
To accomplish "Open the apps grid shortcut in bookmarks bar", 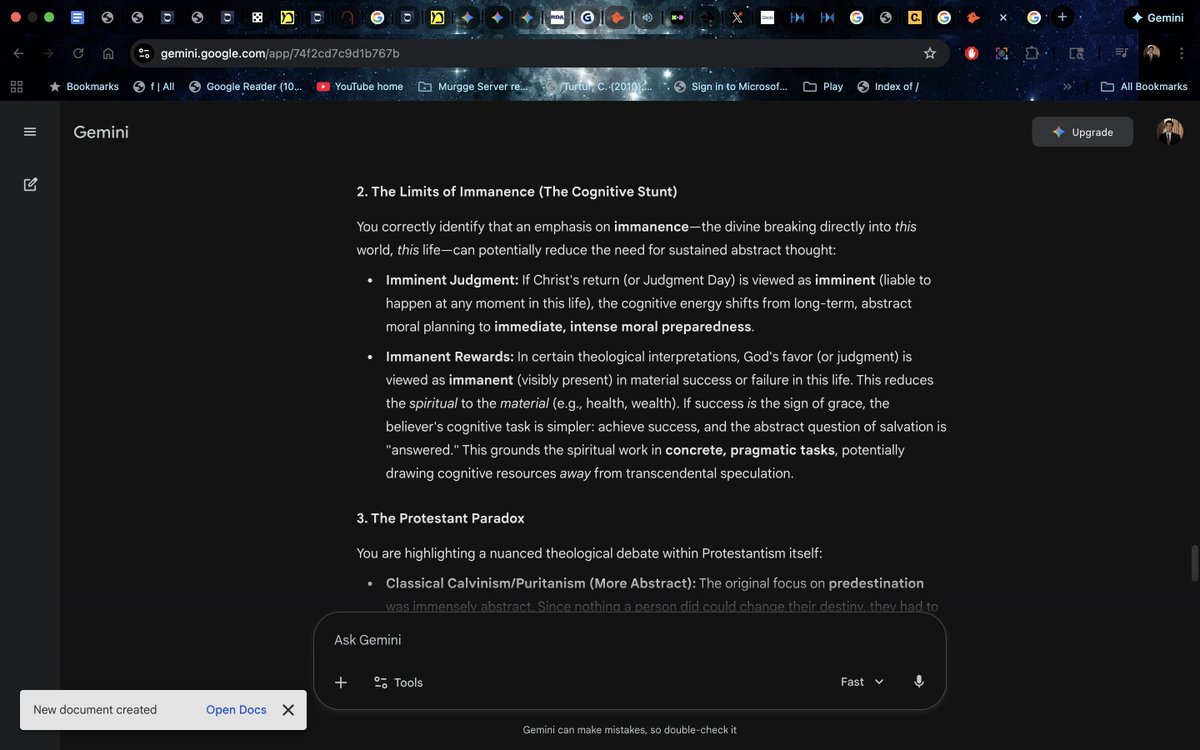I will point(16,87).
